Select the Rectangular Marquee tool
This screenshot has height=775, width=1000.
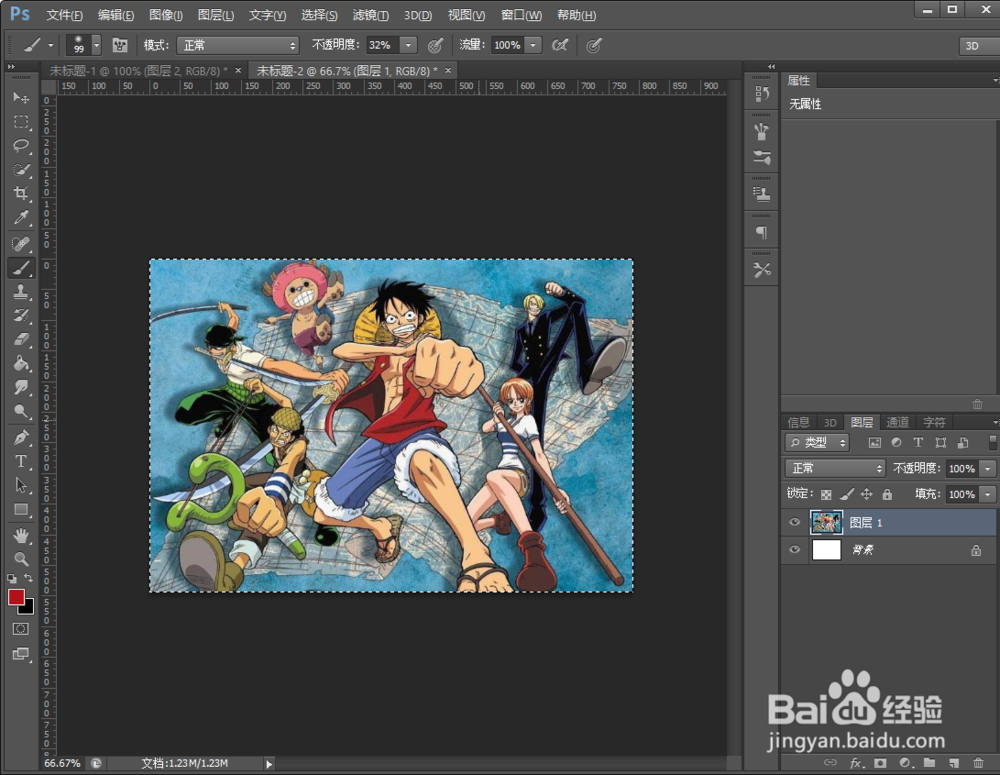tap(21, 122)
